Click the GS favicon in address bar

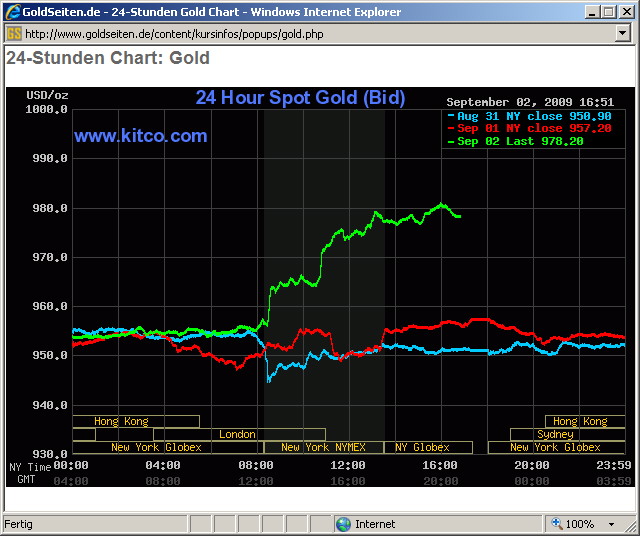click(x=13, y=33)
